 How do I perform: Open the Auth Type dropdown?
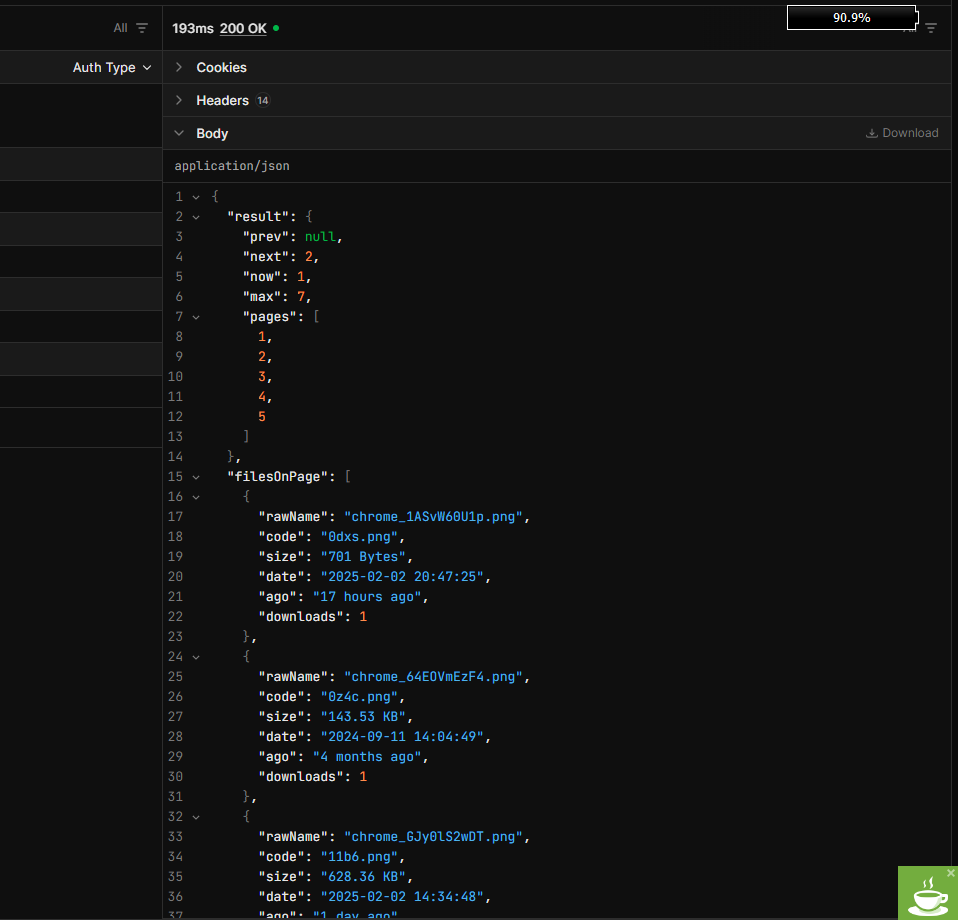[112, 67]
